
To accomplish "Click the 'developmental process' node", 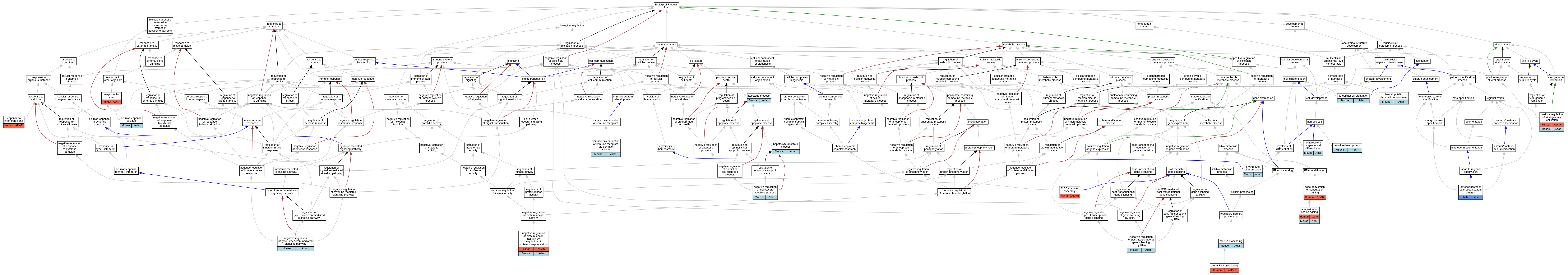I will tap(1295, 26).
